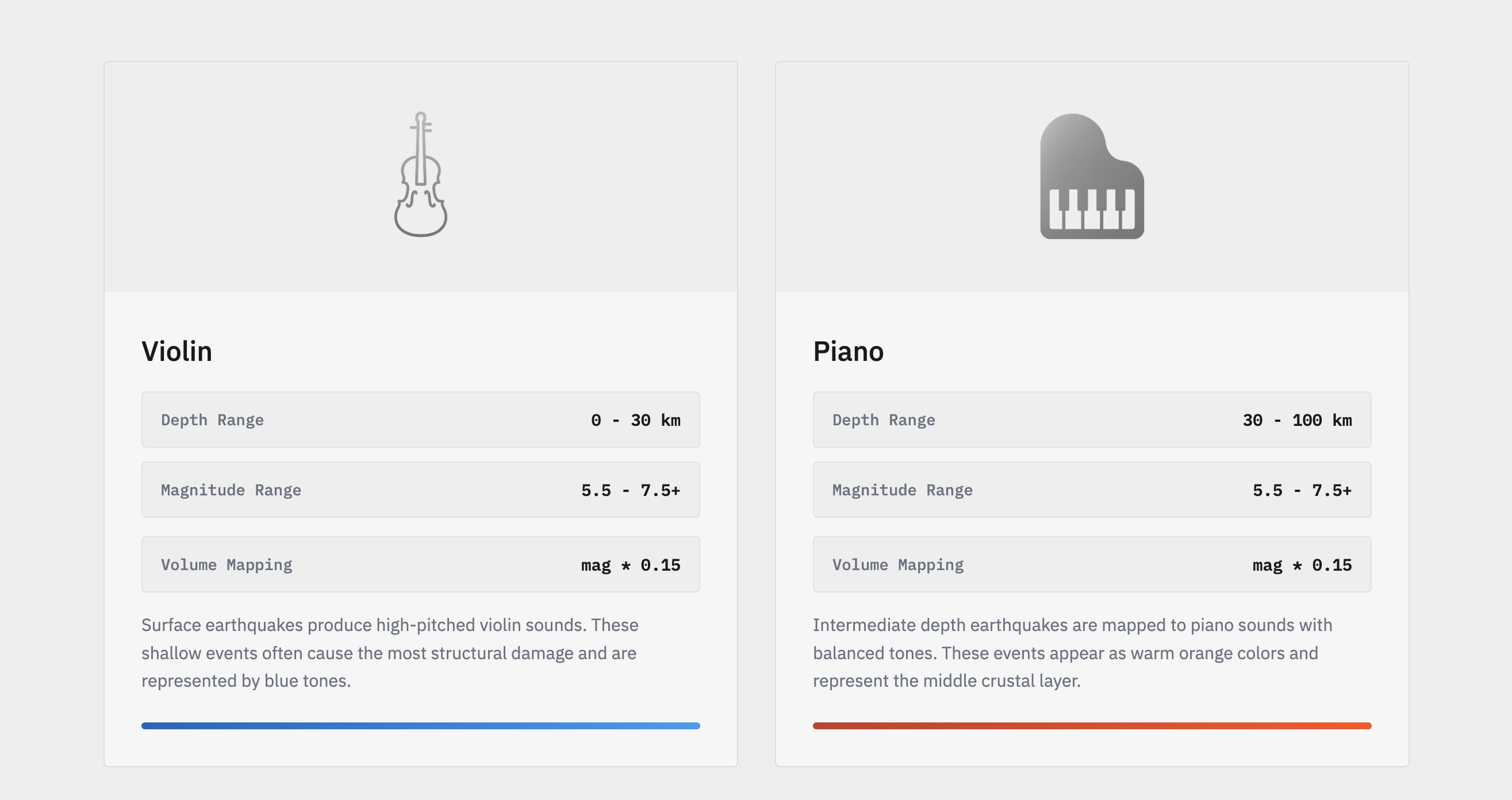Click Violin's Magnitude Range label
The image size is (1512, 800).
pos(231,490)
